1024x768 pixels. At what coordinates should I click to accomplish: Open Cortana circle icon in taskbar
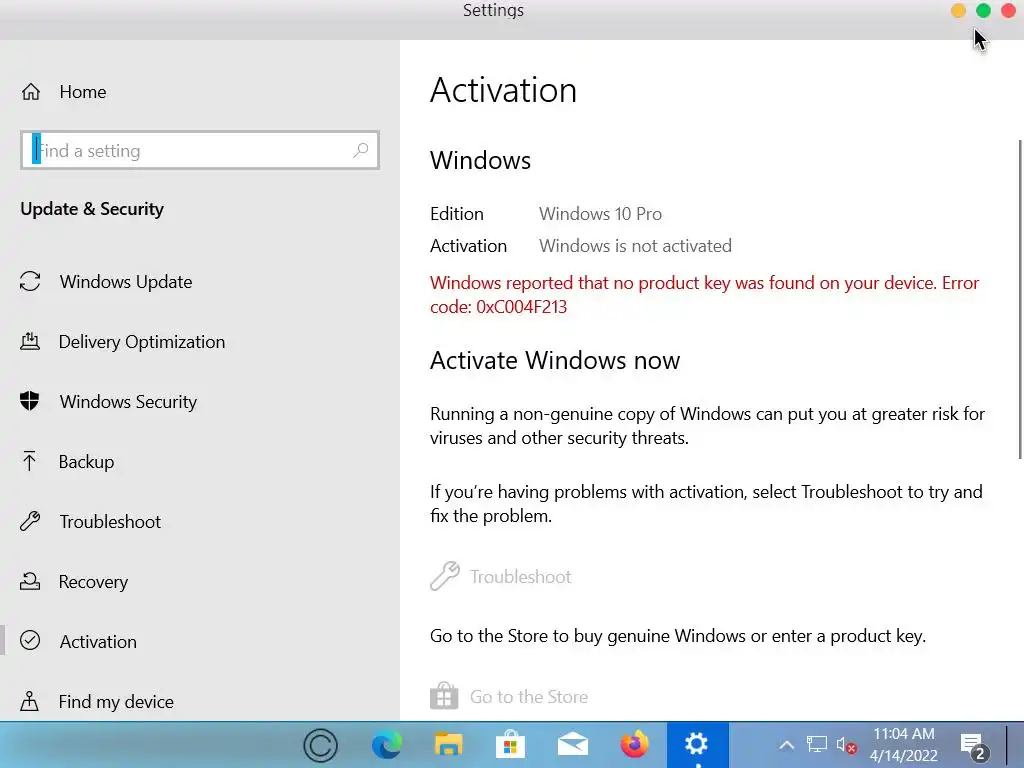pyautogui.click(x=321, y=745)
